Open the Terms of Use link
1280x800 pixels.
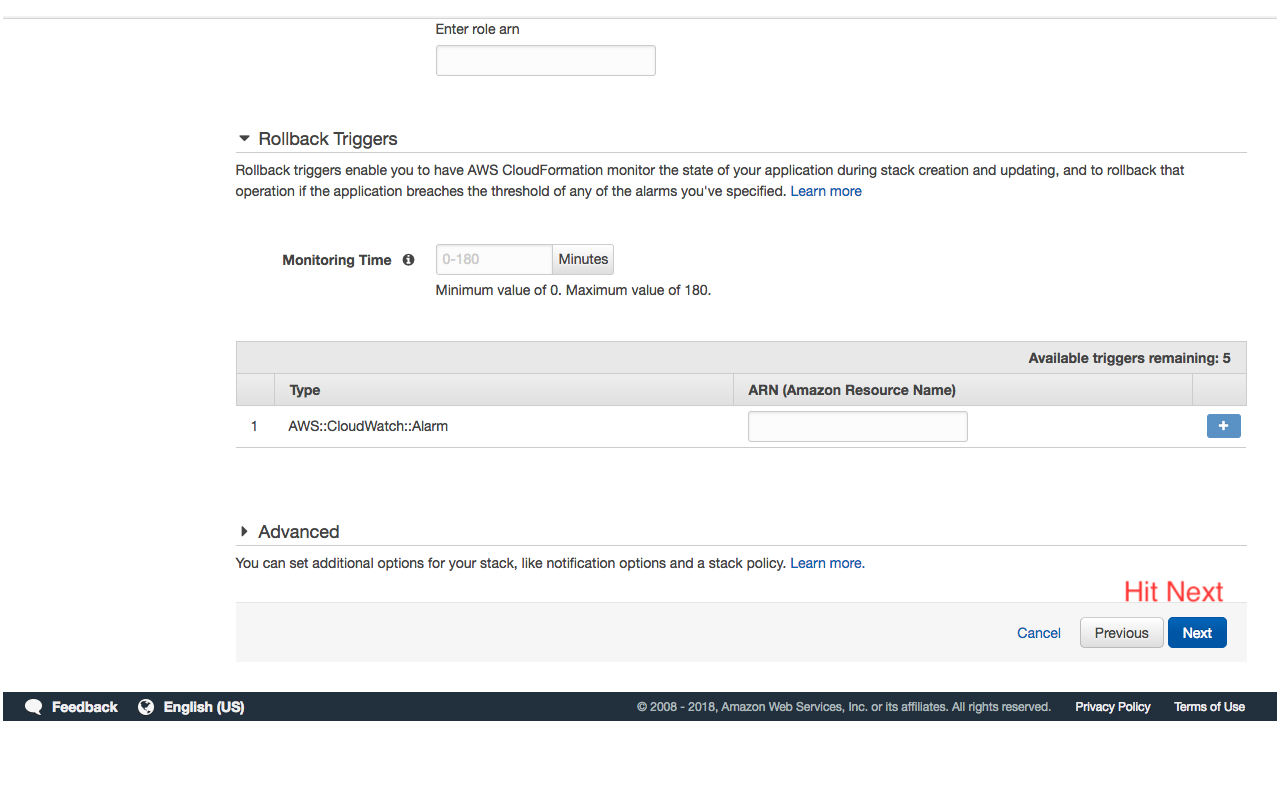pos(1209,707)
